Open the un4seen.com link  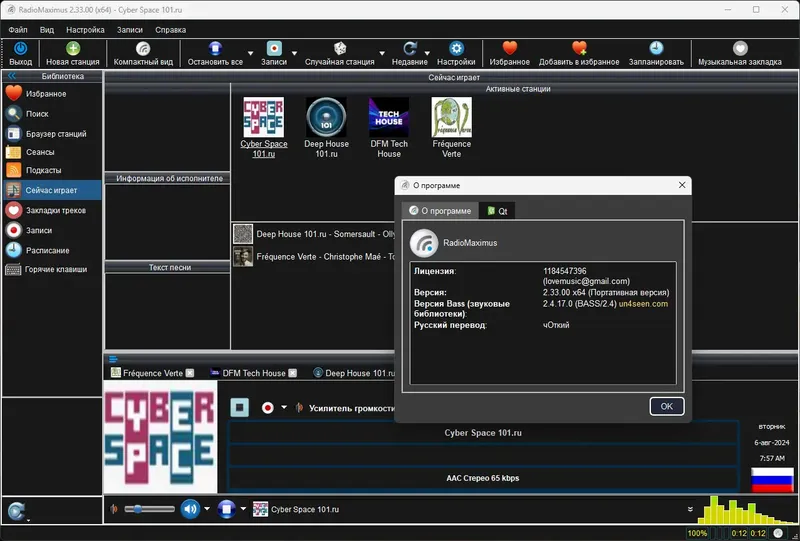click(643, 304)
